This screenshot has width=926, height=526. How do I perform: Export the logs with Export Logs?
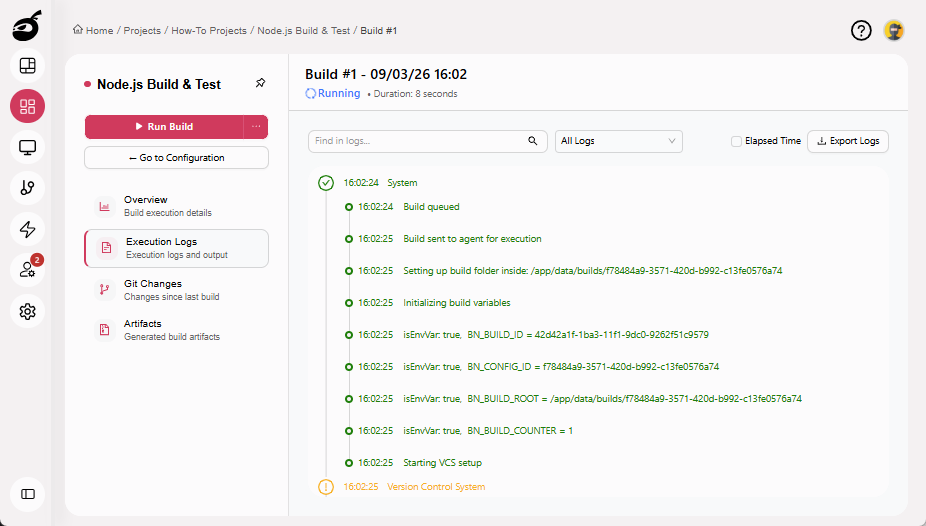[847, 141]
